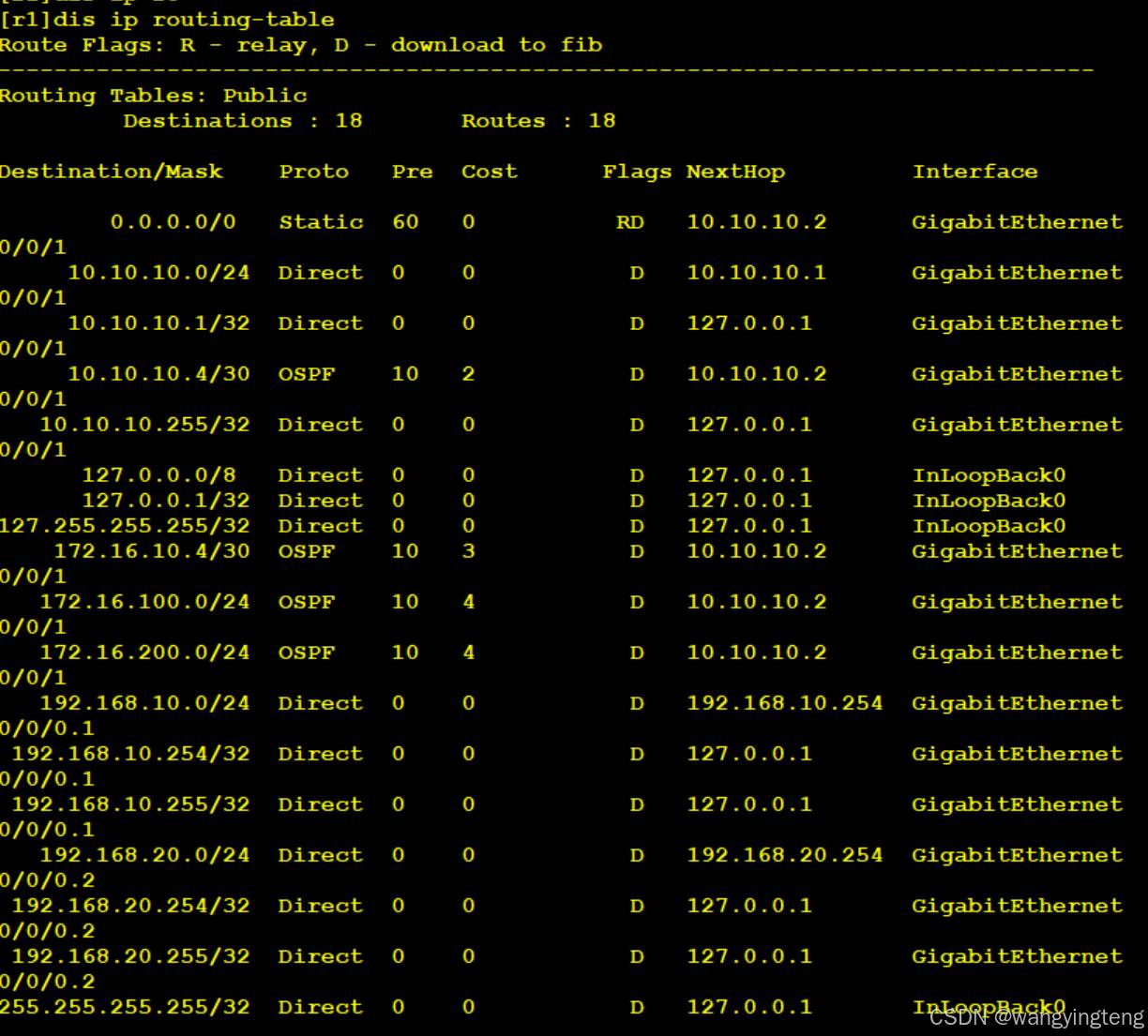Click interface suffix 0/0/0.2 under 192.168.20.255/32
The width and height of the screenshot is (1148, 1036).
[47, 981]
